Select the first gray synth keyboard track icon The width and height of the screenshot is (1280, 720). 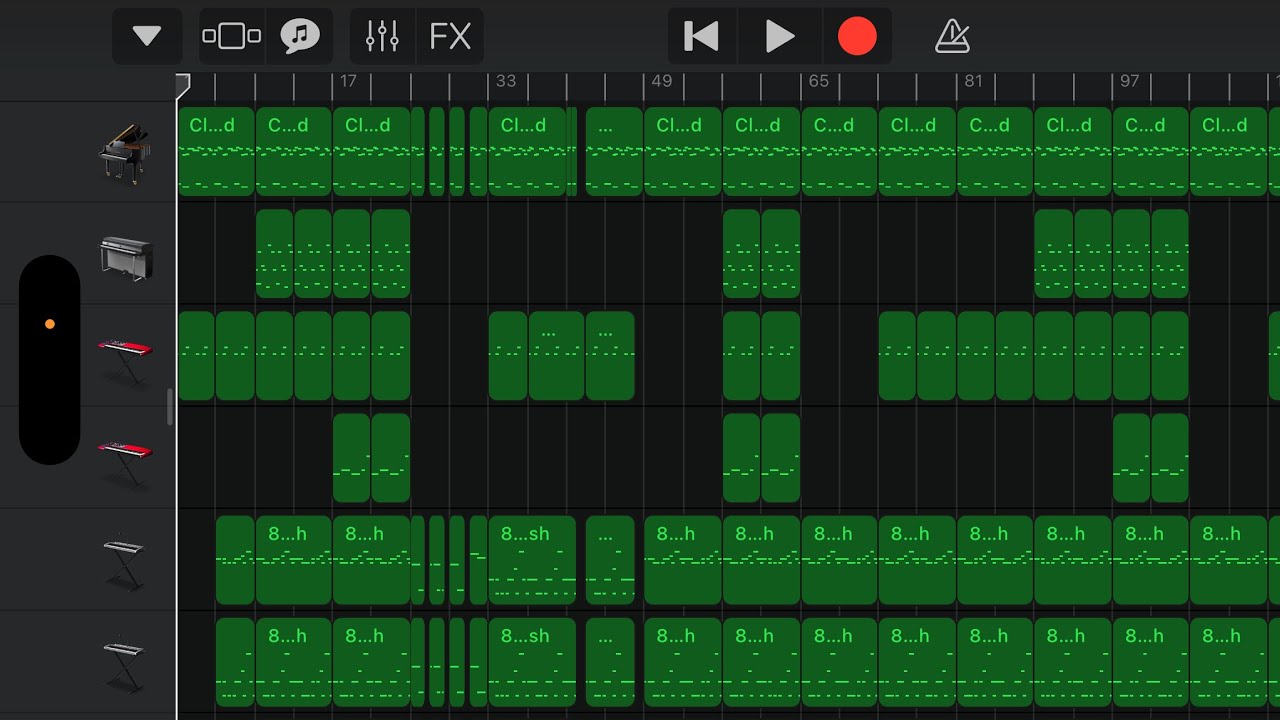click(125, 562)
